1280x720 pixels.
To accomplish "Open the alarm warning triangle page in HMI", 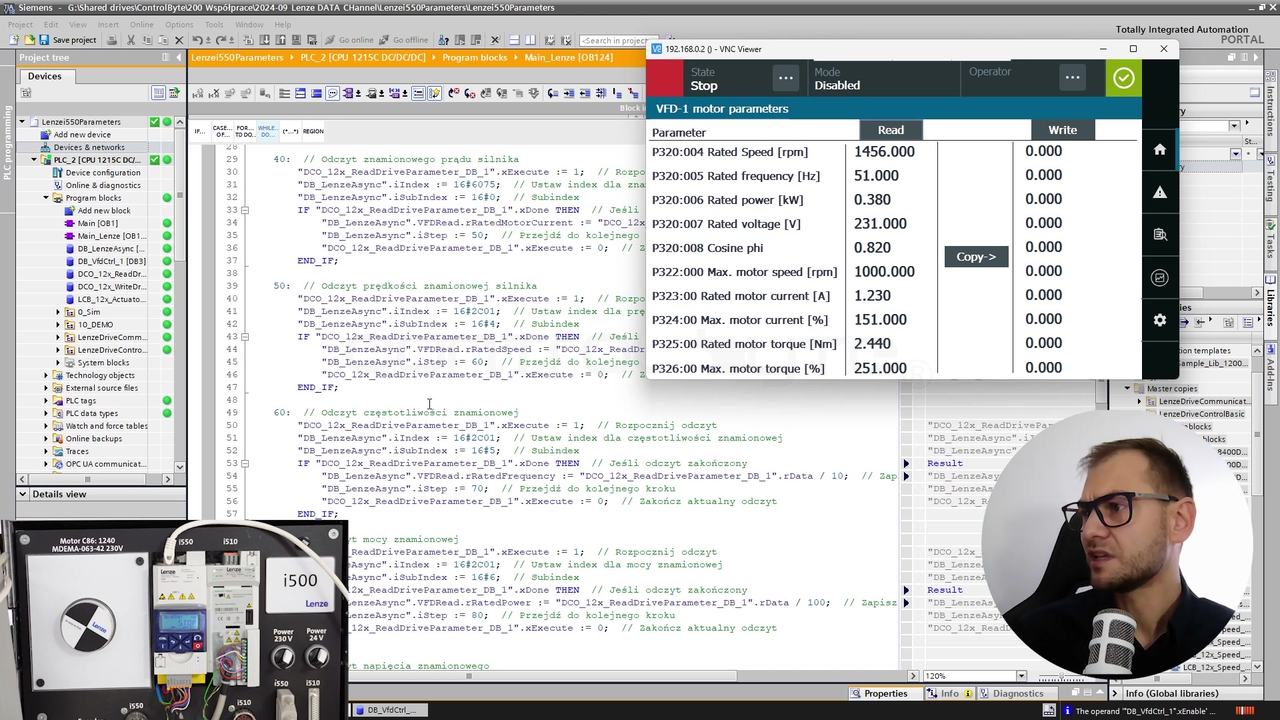I will pyautogui.click(x=1160, y=192).
